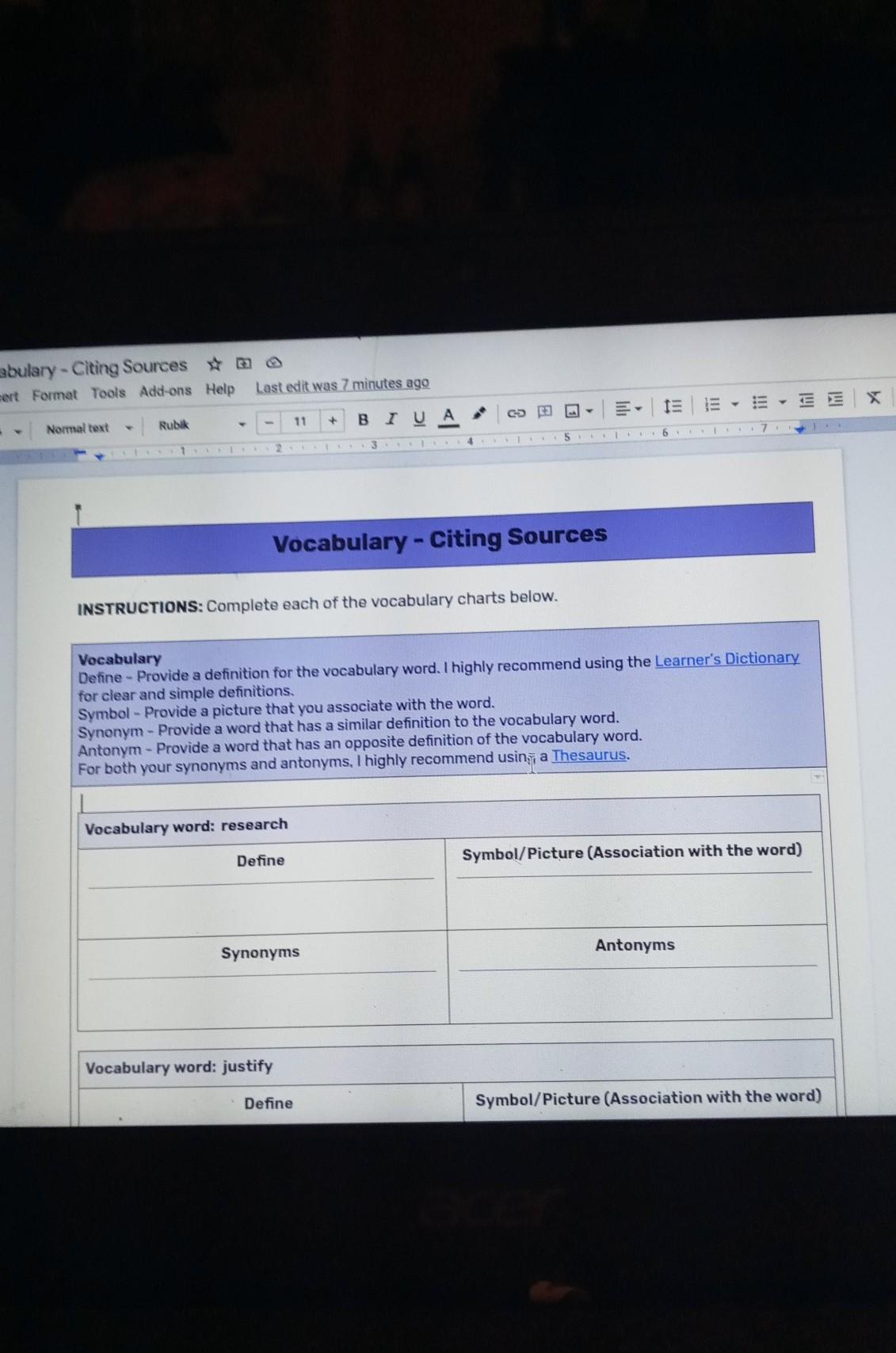Click the highlight color pen icon
Viewport: 896px width, 1353px height.
(x=479, y=414)
